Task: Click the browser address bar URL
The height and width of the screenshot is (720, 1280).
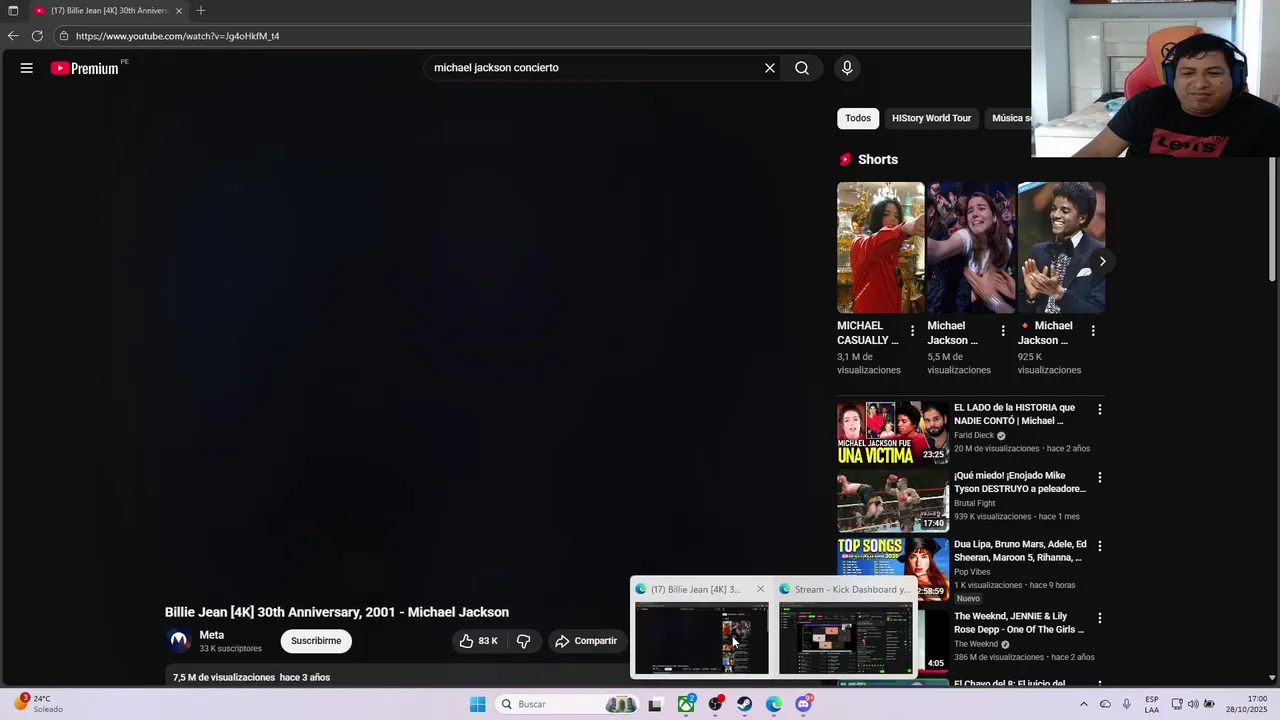Action: coord(177,36)
